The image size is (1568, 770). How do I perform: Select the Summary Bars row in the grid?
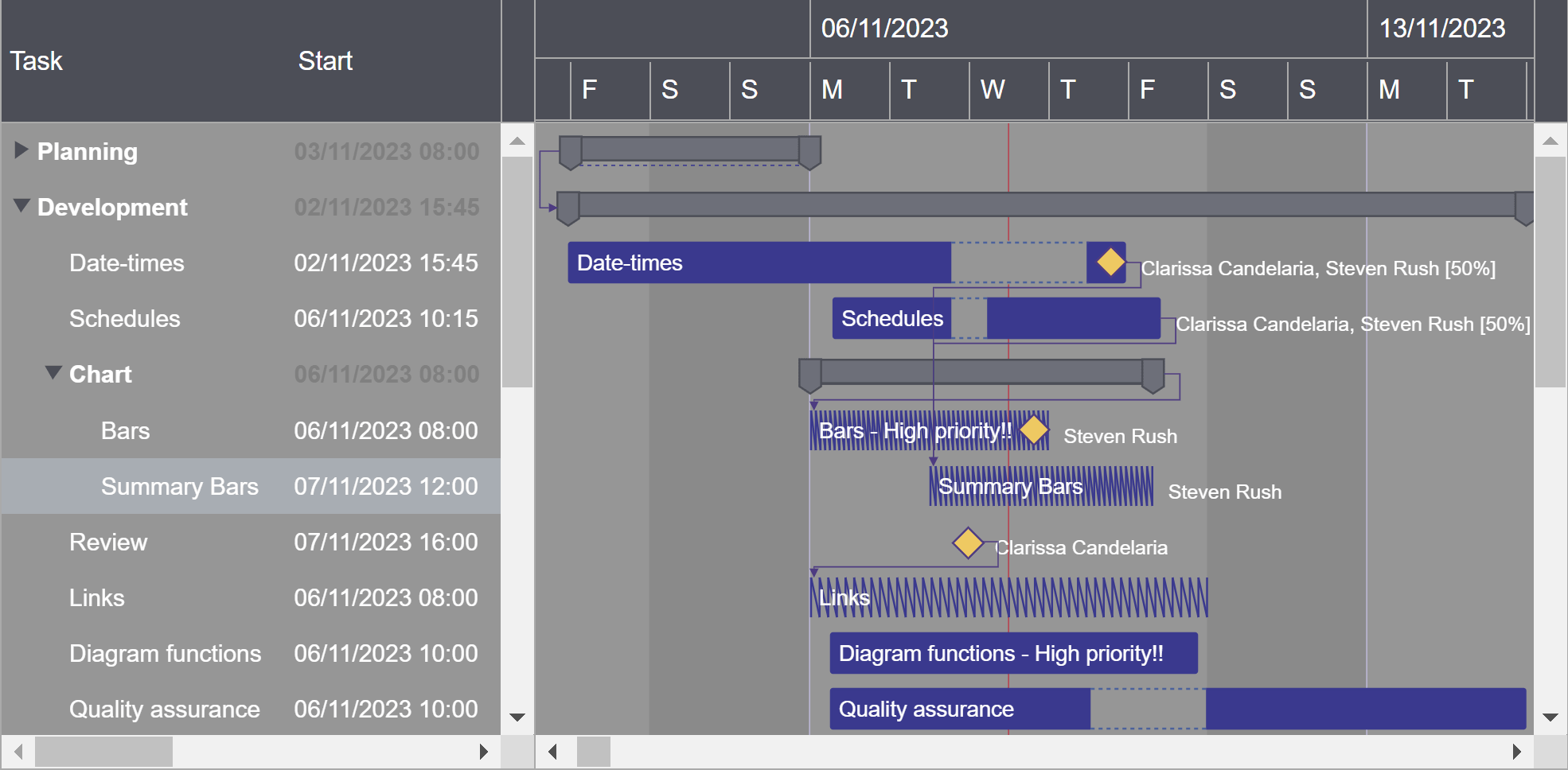tap(179, 486)
